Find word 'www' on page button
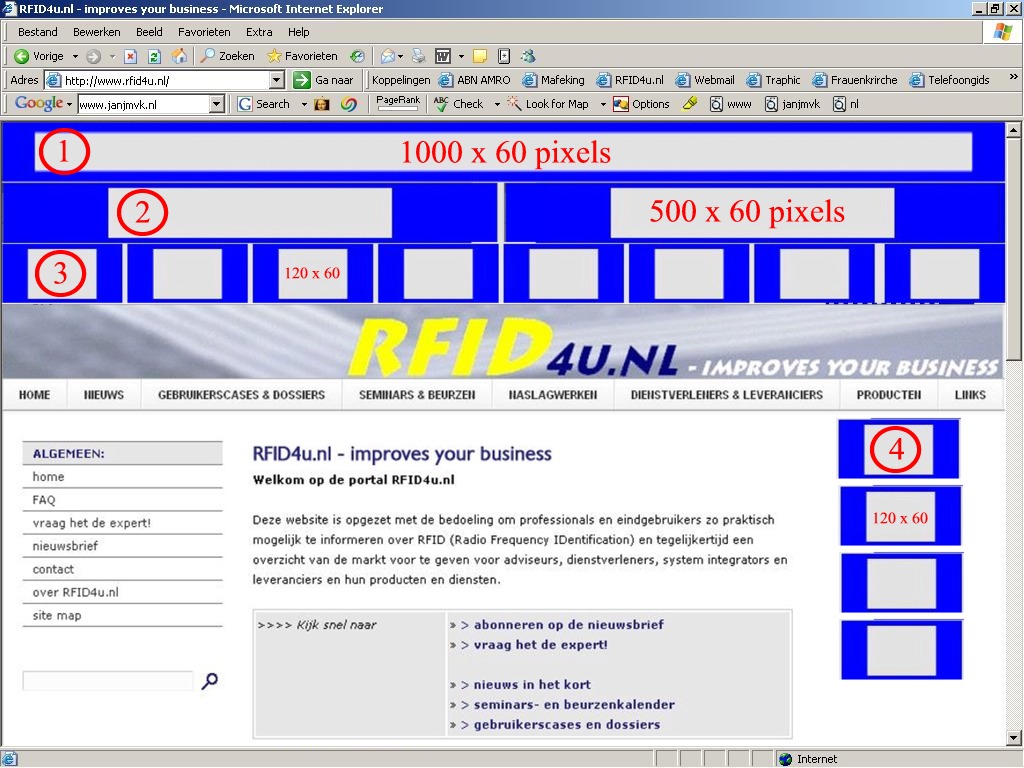This screenshot has width=1024, height=768. click(x=730, y=104)
